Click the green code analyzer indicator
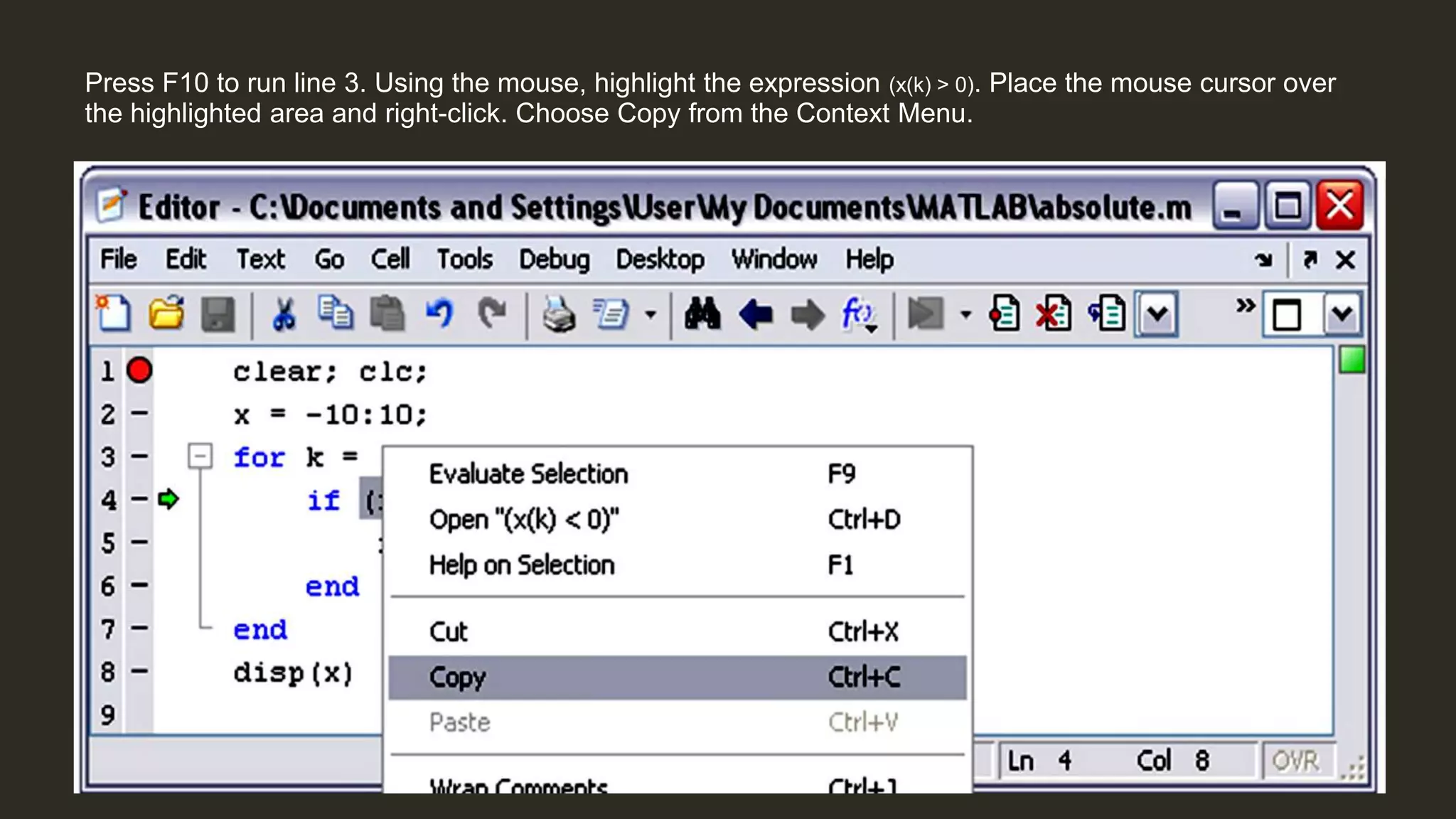This screenshot has width=1456, height=819. (1351, 360)
